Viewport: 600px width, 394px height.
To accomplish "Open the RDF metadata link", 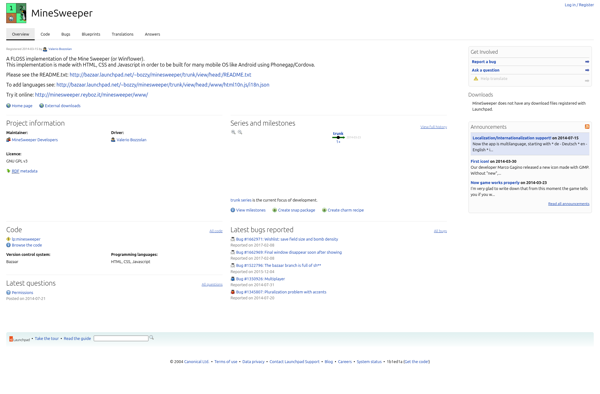I will tap(24, 171).
